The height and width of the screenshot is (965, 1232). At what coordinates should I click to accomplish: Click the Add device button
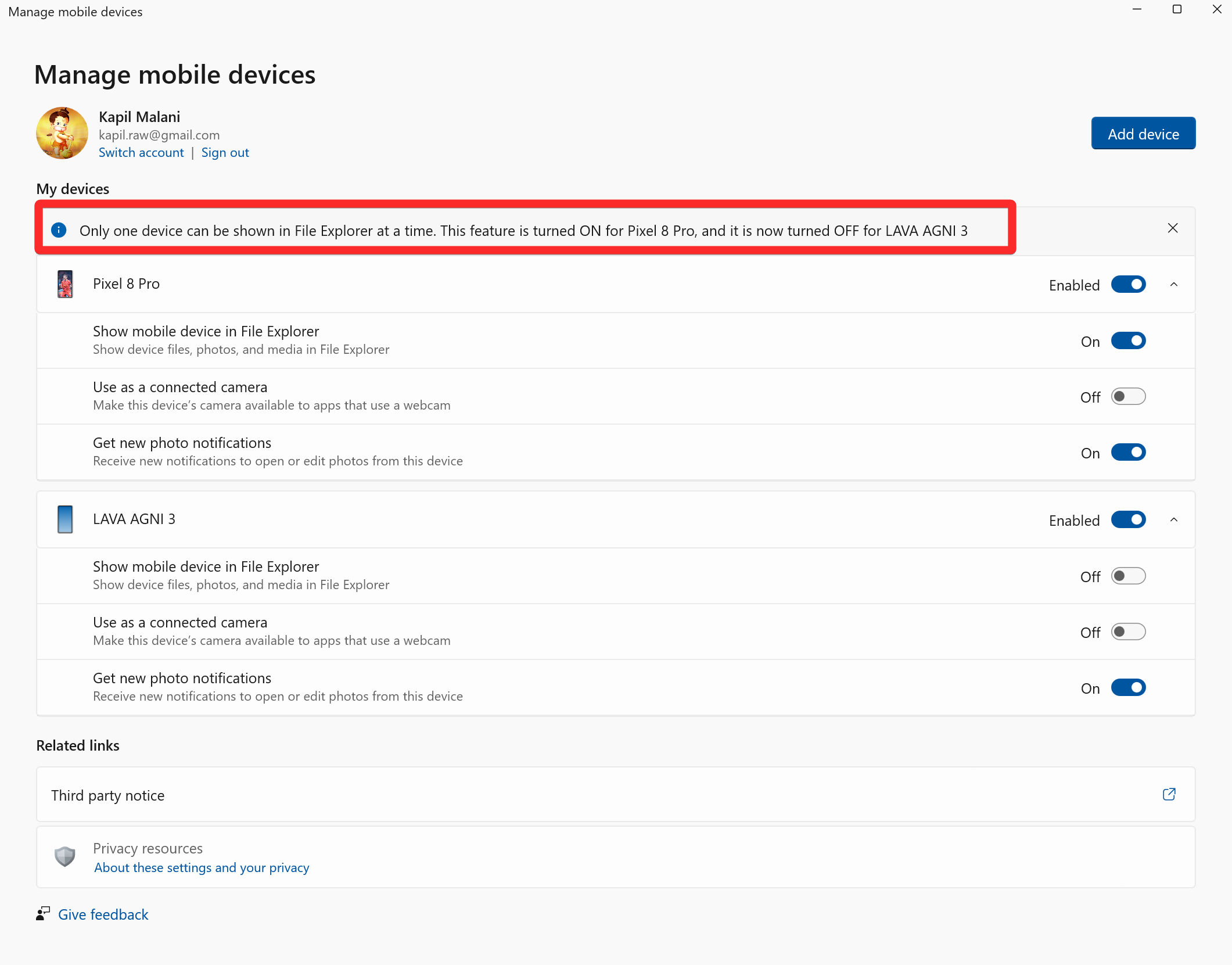click(1143, 134)
